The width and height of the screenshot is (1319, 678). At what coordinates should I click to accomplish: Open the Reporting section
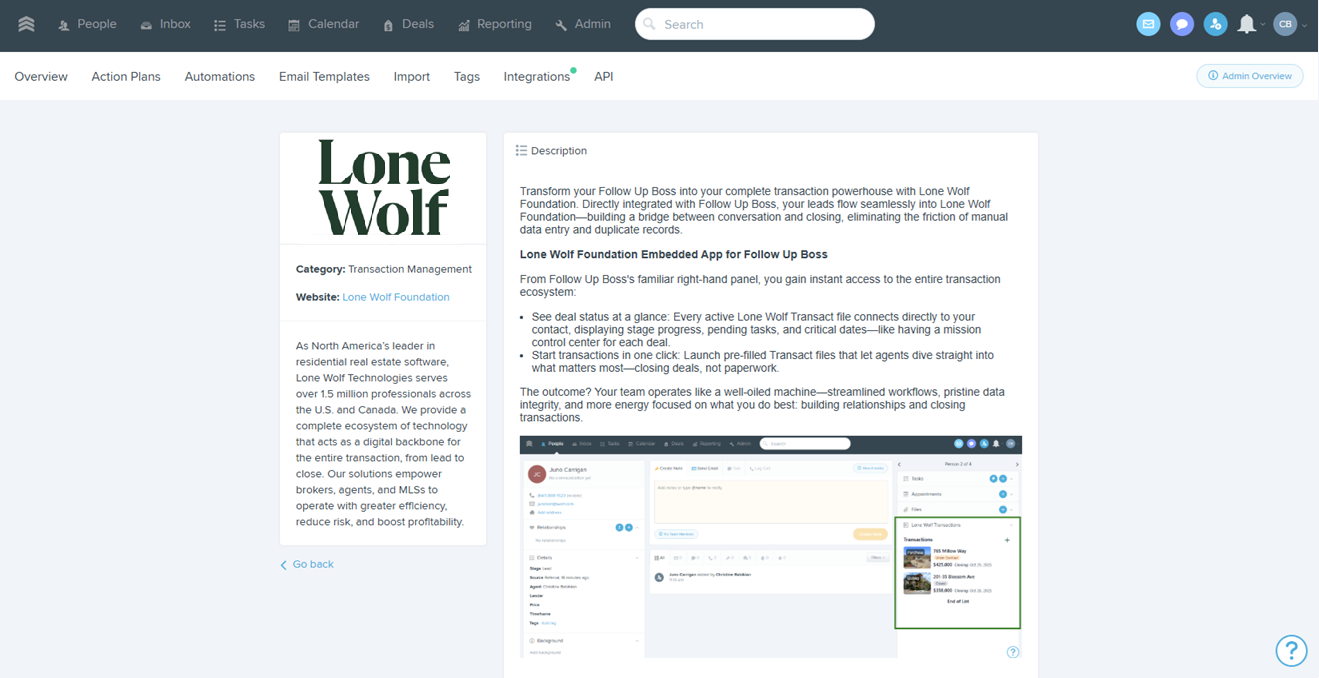(494, 24)
